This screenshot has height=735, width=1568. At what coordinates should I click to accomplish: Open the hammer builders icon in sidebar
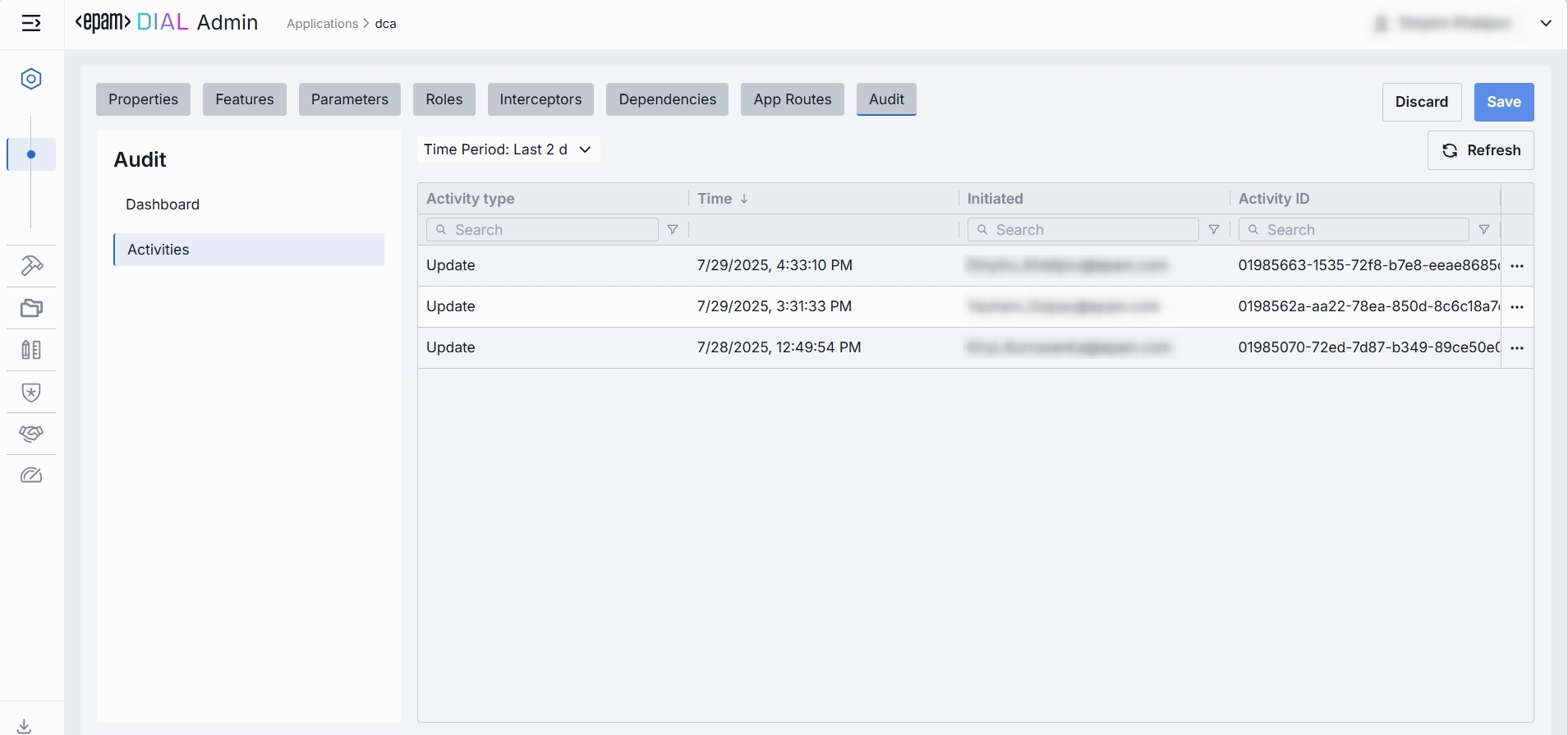(x=31, y=266)
